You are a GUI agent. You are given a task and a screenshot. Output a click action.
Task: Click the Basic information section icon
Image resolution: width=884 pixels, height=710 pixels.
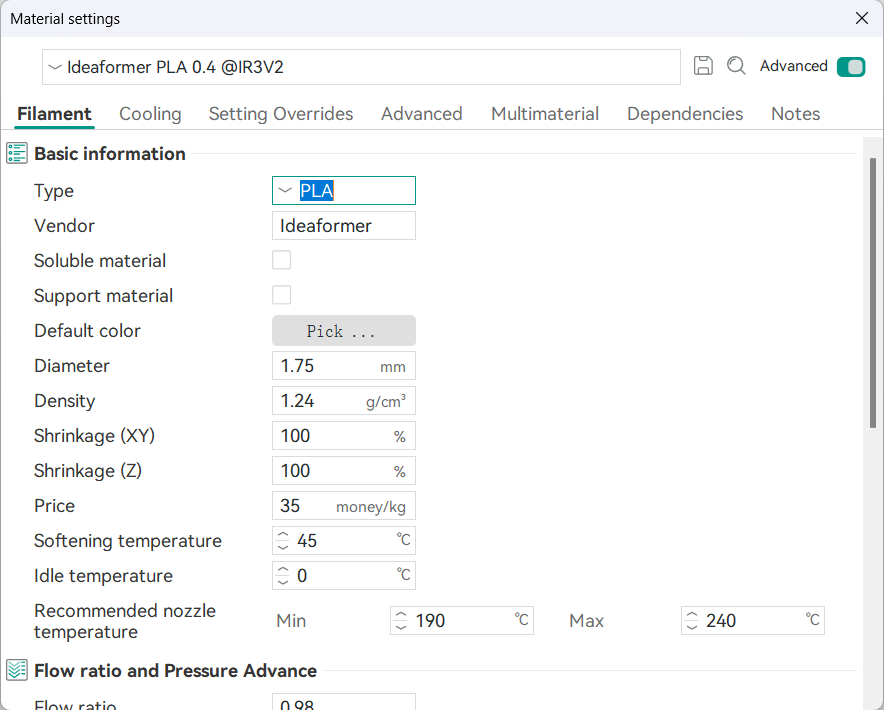pos(17,153)
